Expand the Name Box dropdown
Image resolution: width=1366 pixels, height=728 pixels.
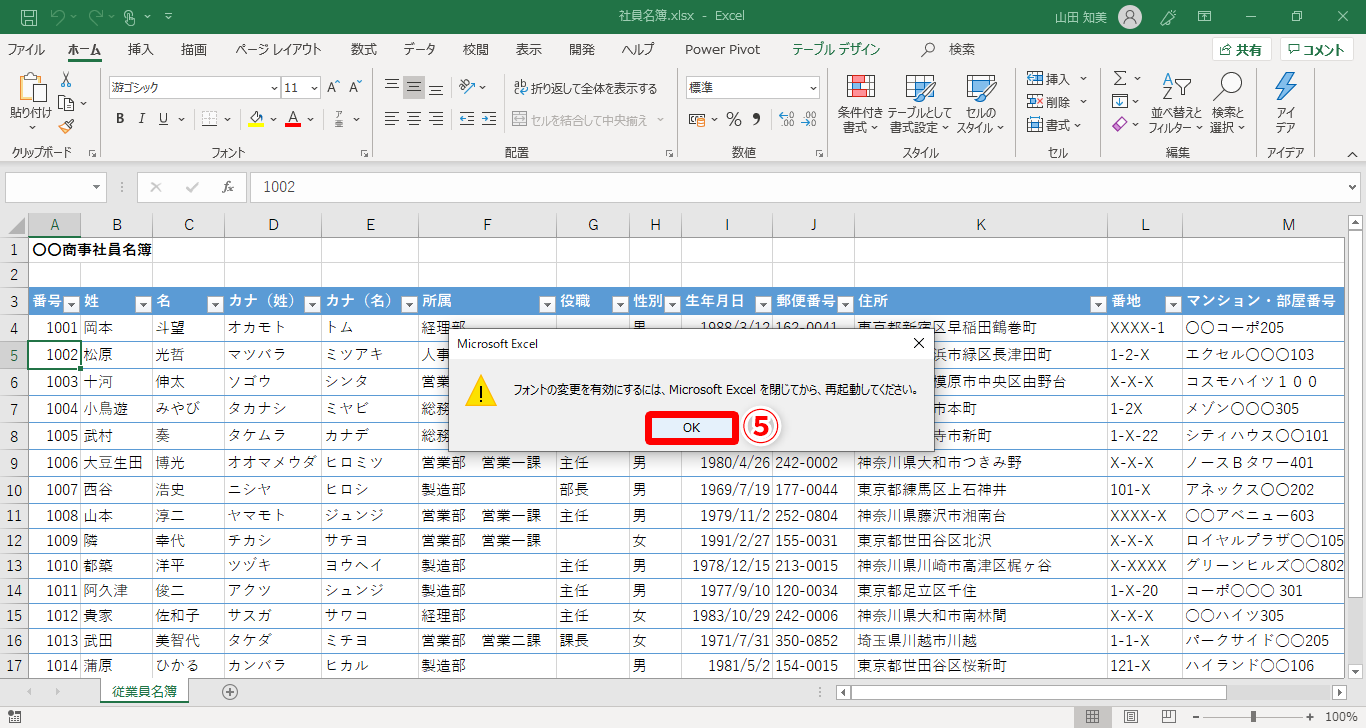coord(96,187)
